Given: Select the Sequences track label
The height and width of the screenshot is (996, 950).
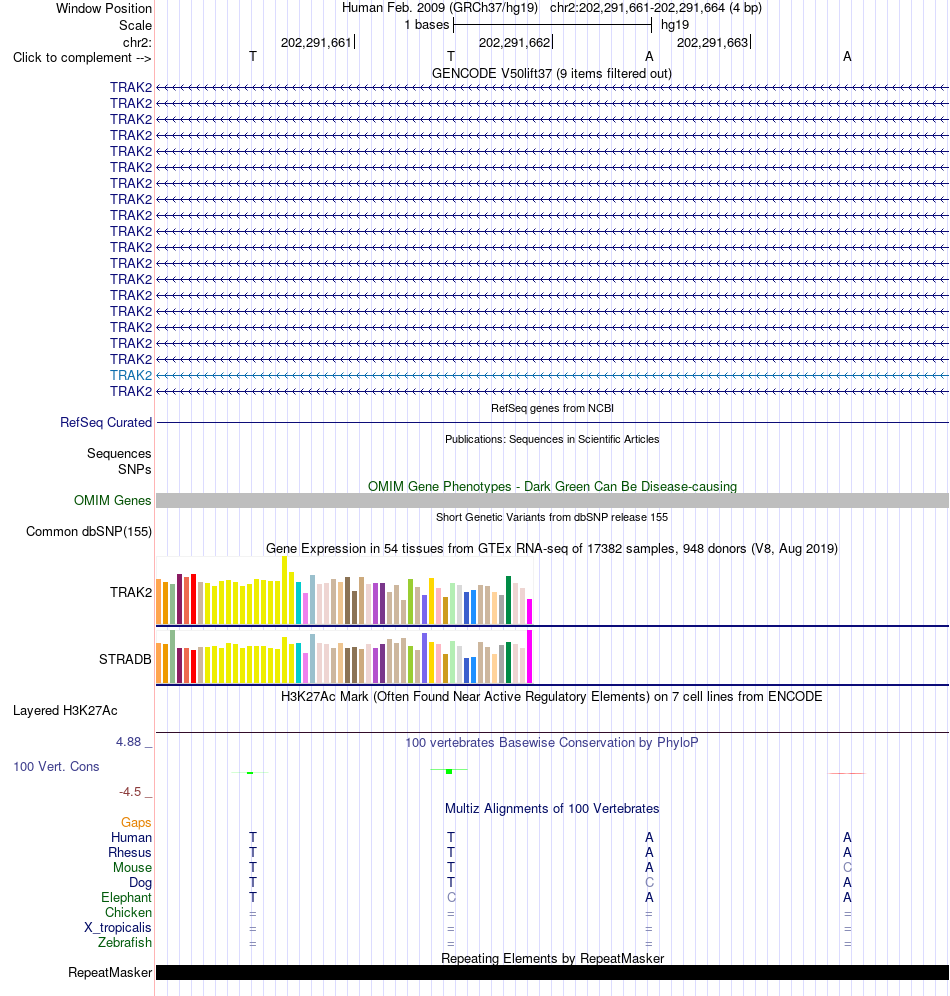Looking at the screenshot, I should click(x=119, y=454).
